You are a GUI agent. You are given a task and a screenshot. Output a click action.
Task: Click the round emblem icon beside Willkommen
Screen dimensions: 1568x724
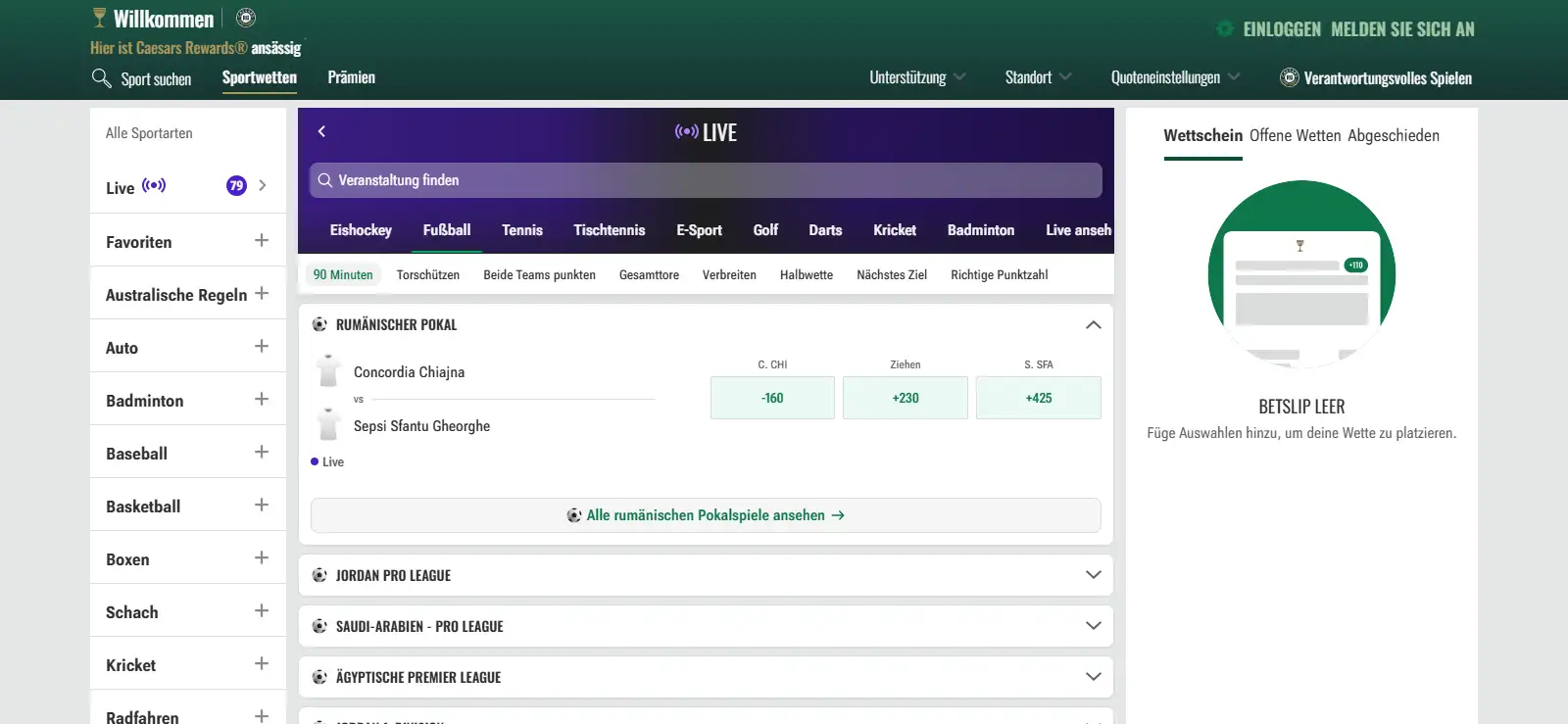[246, 18]
